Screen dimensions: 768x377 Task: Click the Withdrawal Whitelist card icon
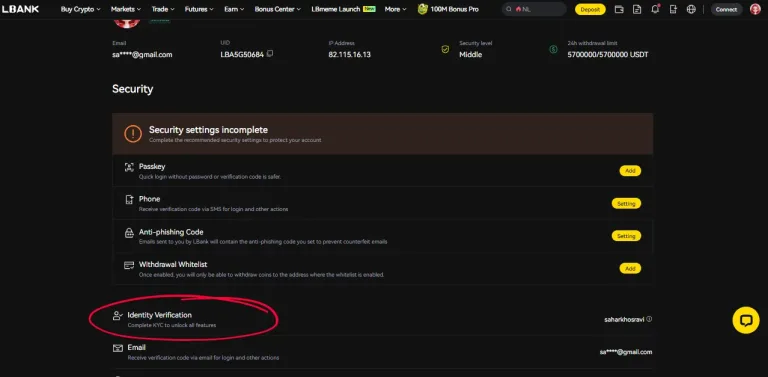point(129,265)
